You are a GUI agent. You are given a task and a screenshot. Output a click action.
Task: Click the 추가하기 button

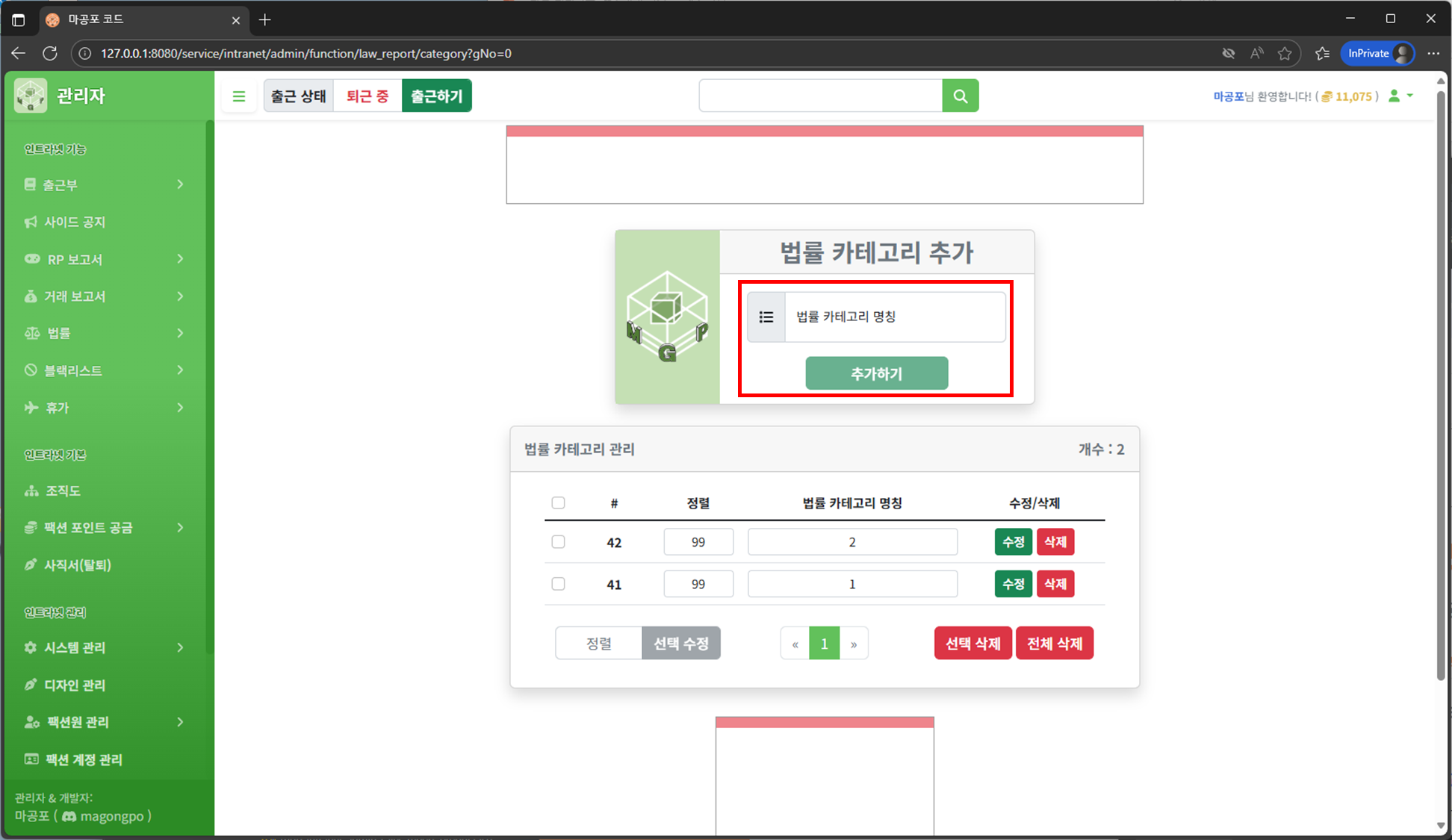coord(877,373)
